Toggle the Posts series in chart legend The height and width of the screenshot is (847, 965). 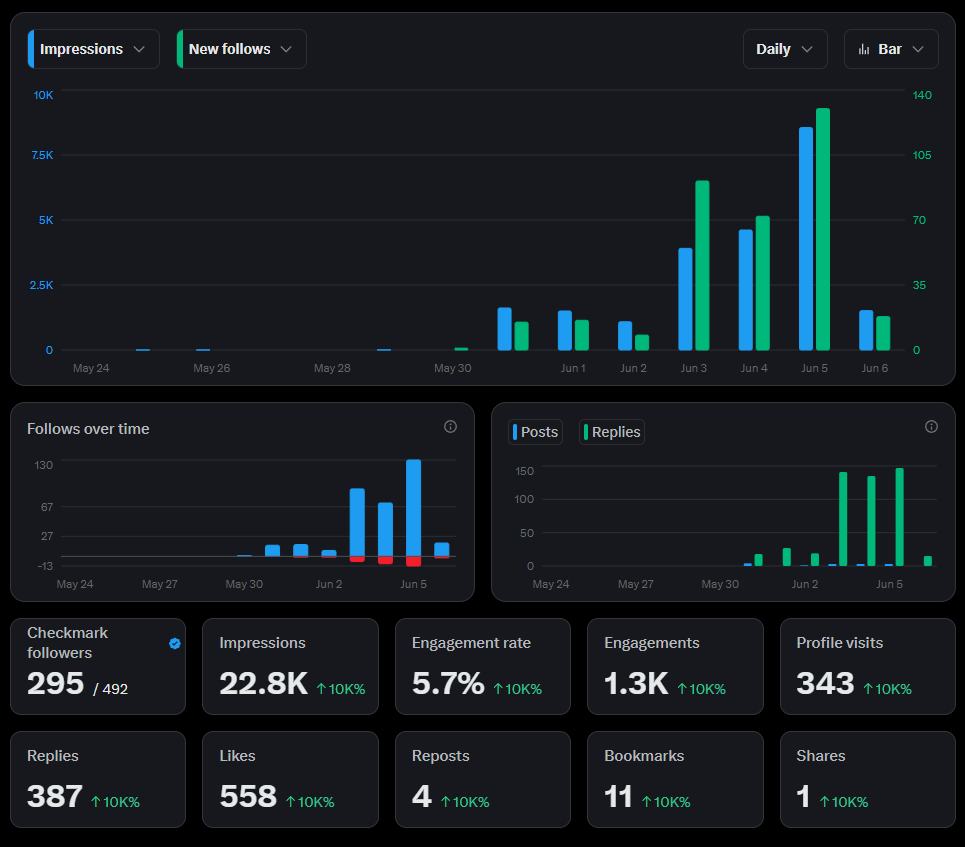(535, 432)
